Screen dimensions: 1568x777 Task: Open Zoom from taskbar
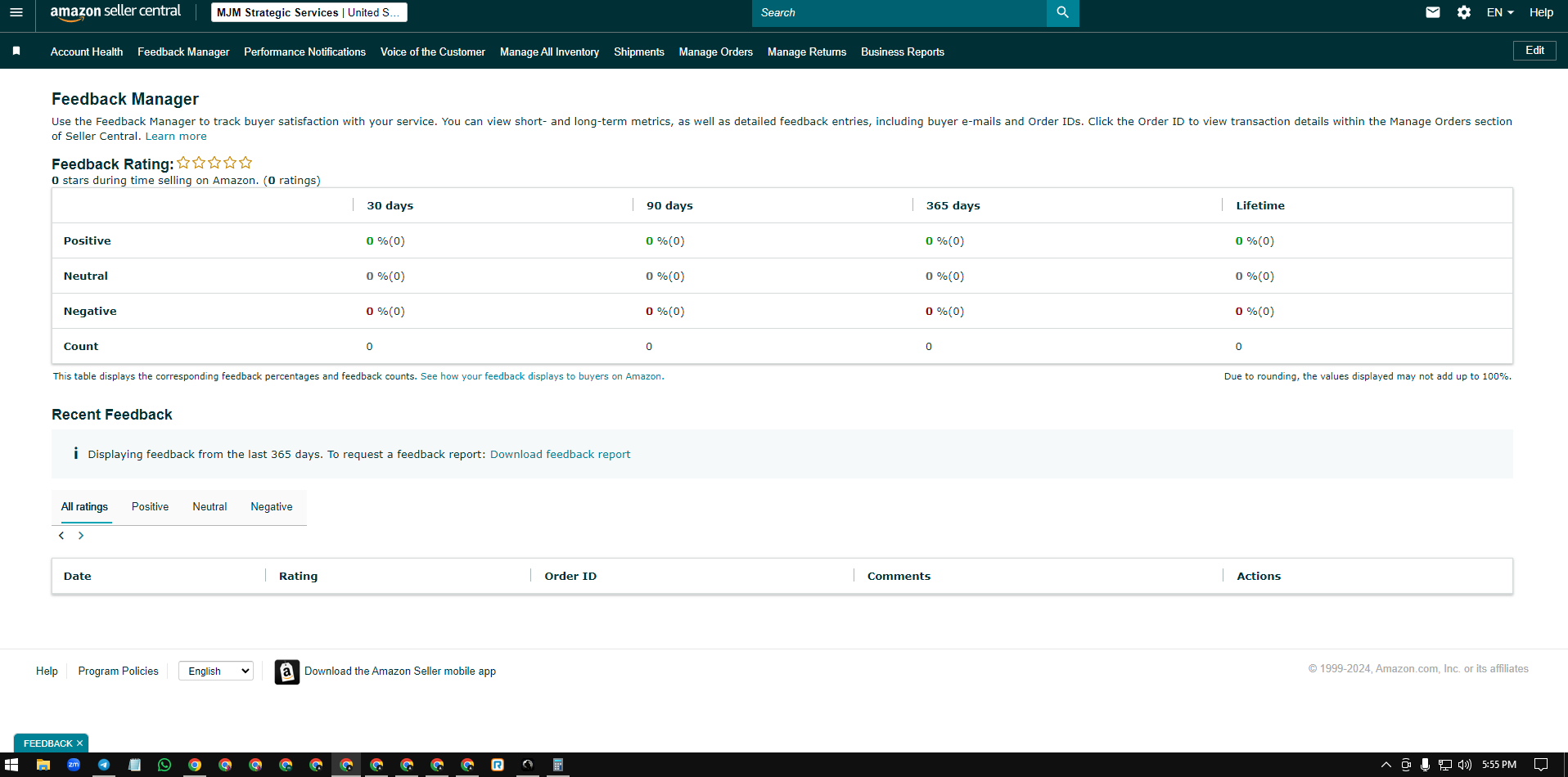tap(74, 765)
